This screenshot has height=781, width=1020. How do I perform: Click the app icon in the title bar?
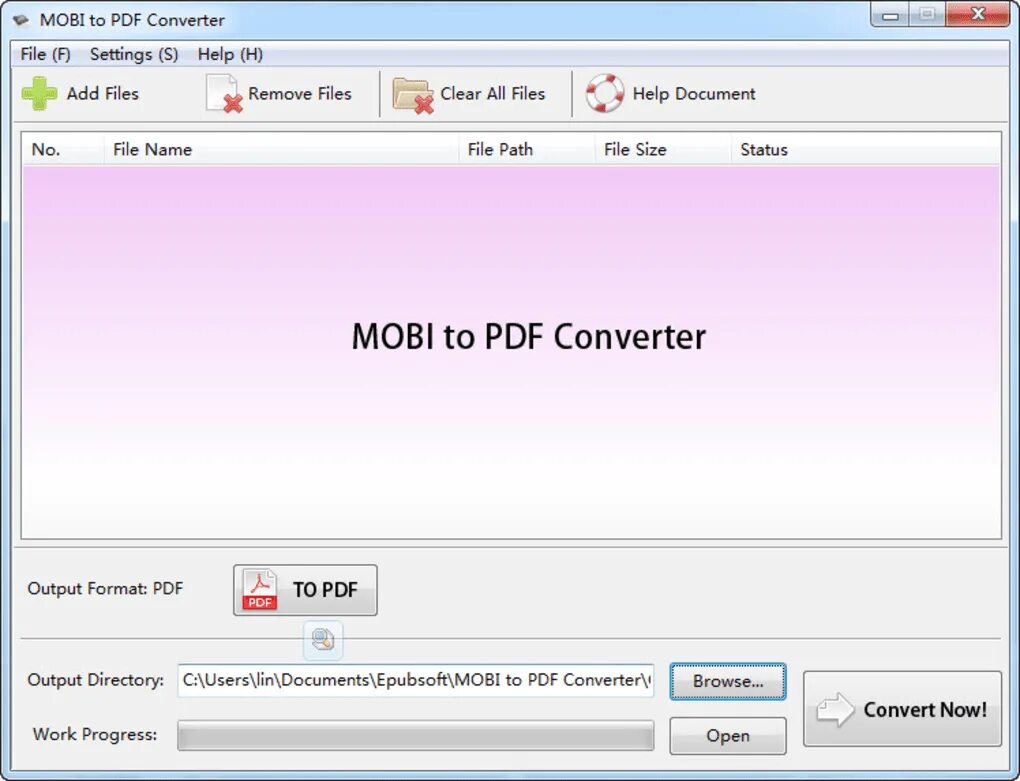click(21, 20)
